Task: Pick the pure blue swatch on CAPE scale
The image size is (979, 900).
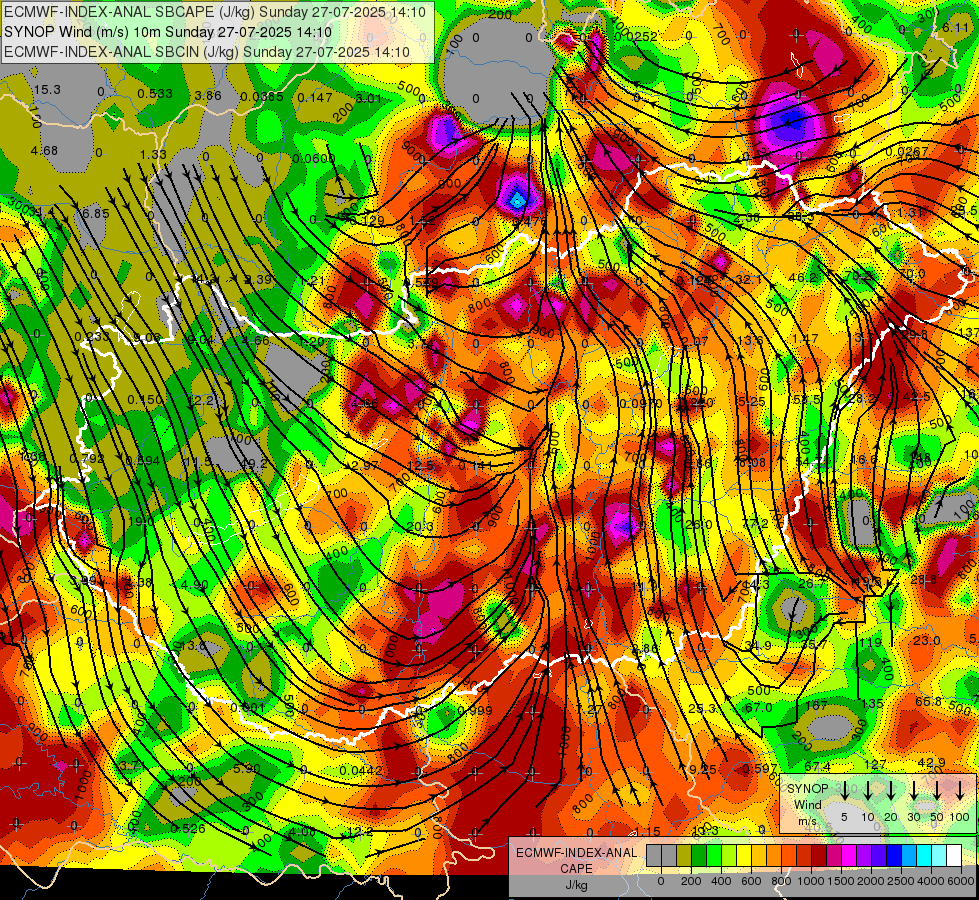Action: (x=893, y=856)
